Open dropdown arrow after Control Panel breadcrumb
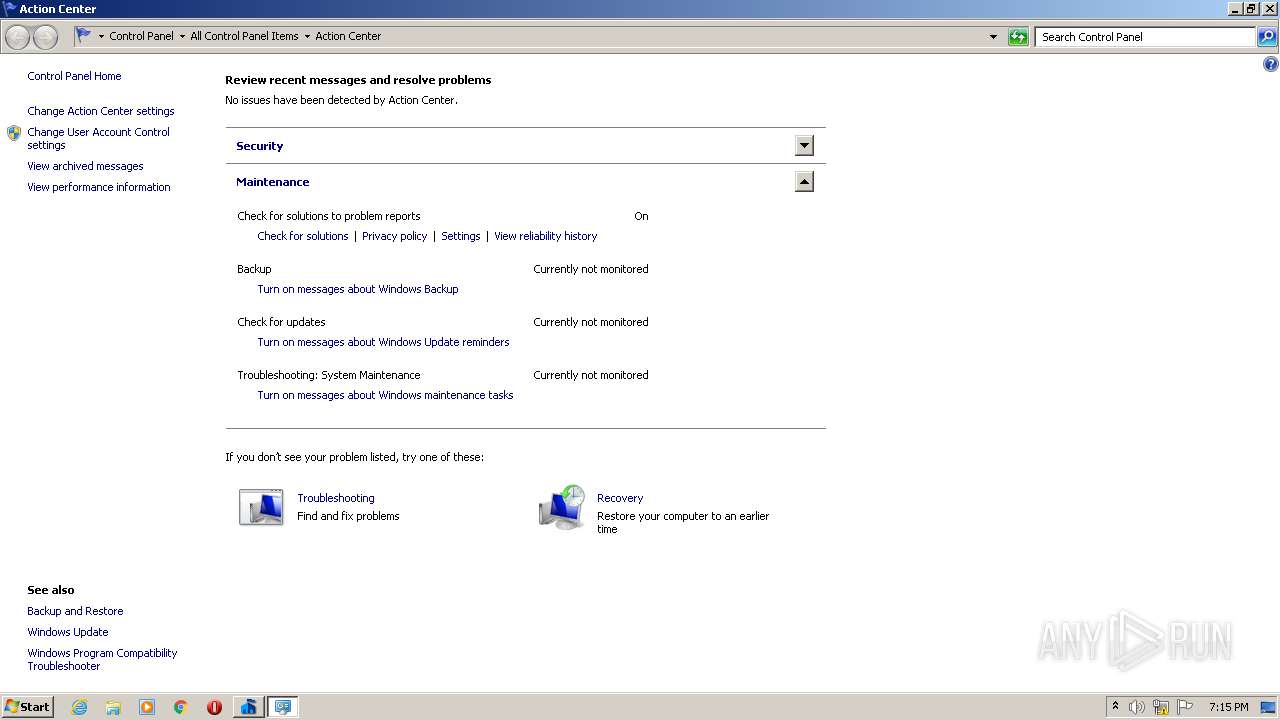Image resolution: width=1280 pixels, height=720 pixels. (x=182, y=36)
